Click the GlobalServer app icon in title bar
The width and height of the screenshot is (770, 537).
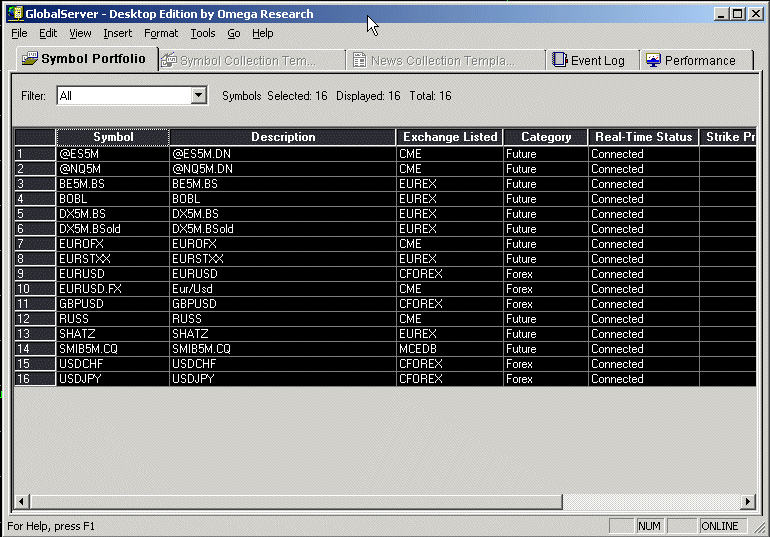(15, 13)
